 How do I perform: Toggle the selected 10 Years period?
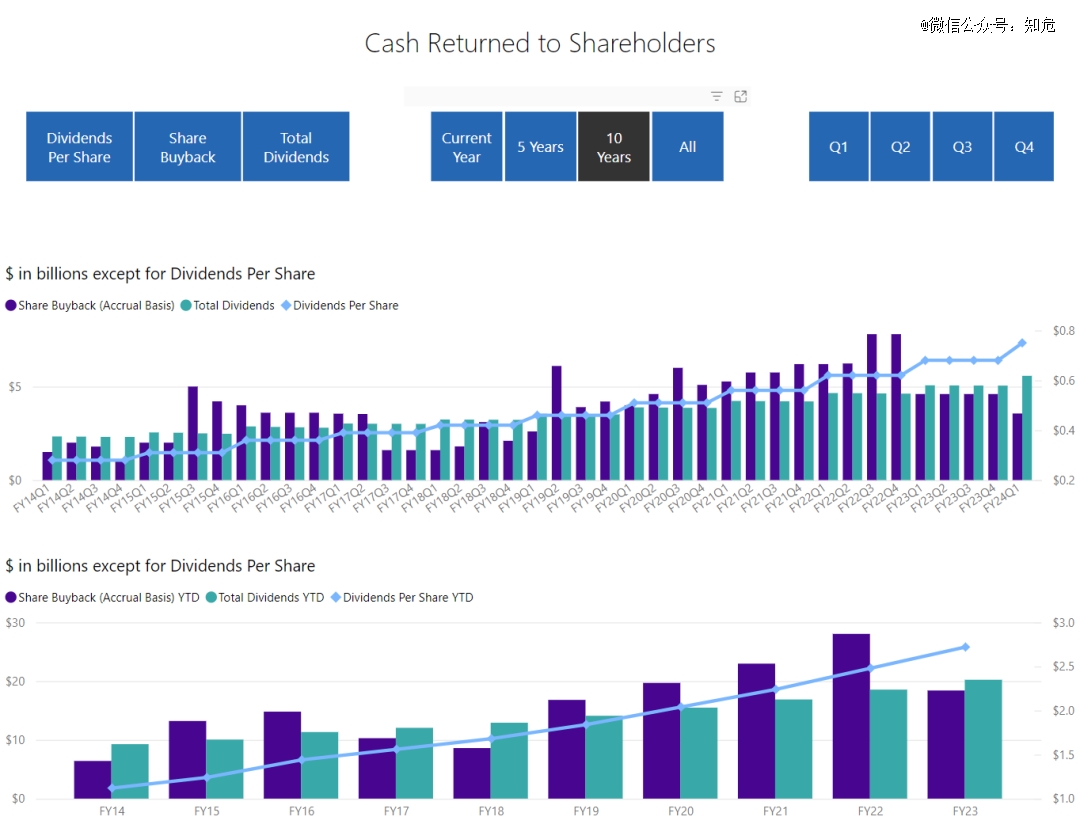(x=614, y=147)
